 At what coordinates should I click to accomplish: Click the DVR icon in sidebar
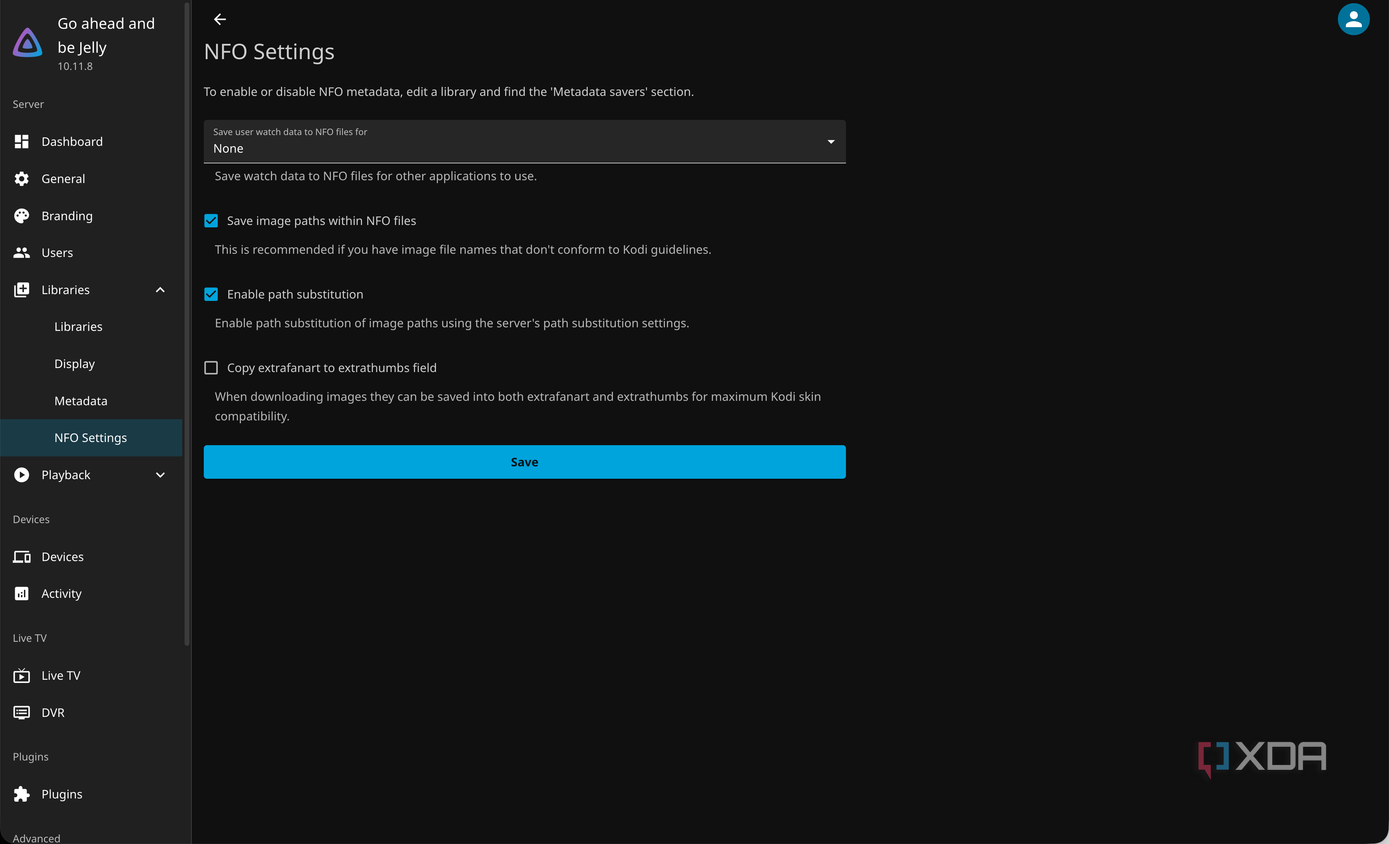click(x=21, y=713)
